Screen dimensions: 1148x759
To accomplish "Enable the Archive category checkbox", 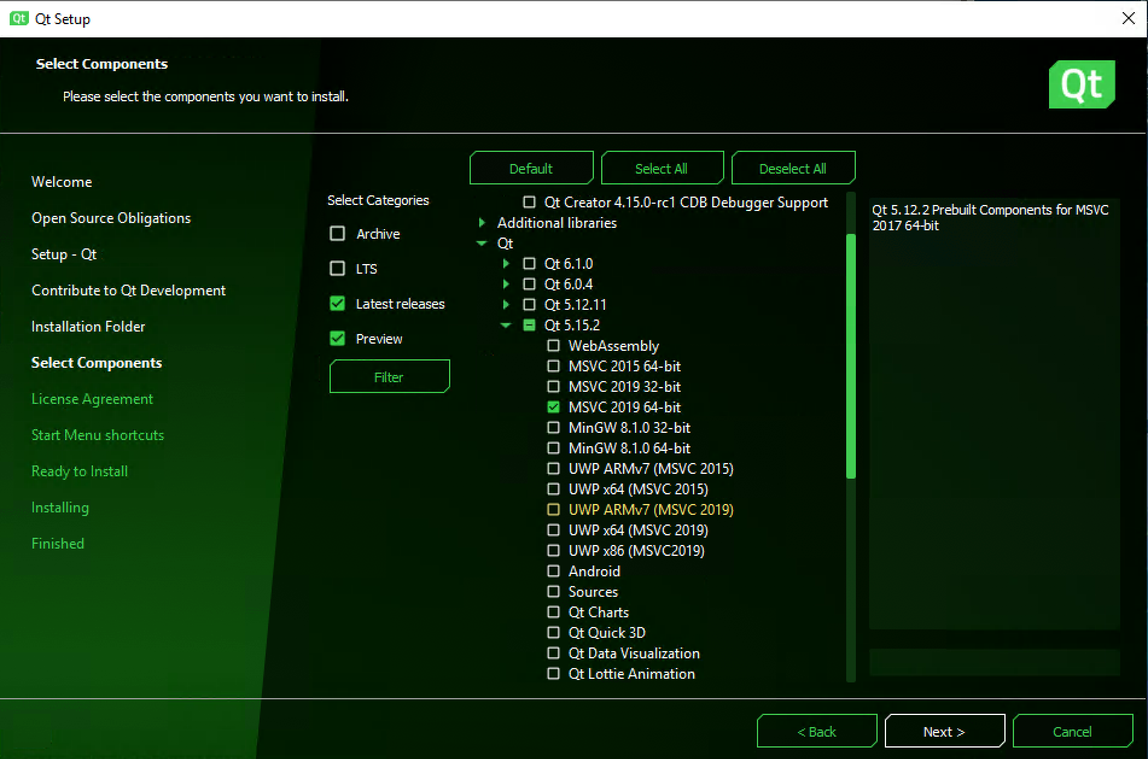I will point(338,233).
